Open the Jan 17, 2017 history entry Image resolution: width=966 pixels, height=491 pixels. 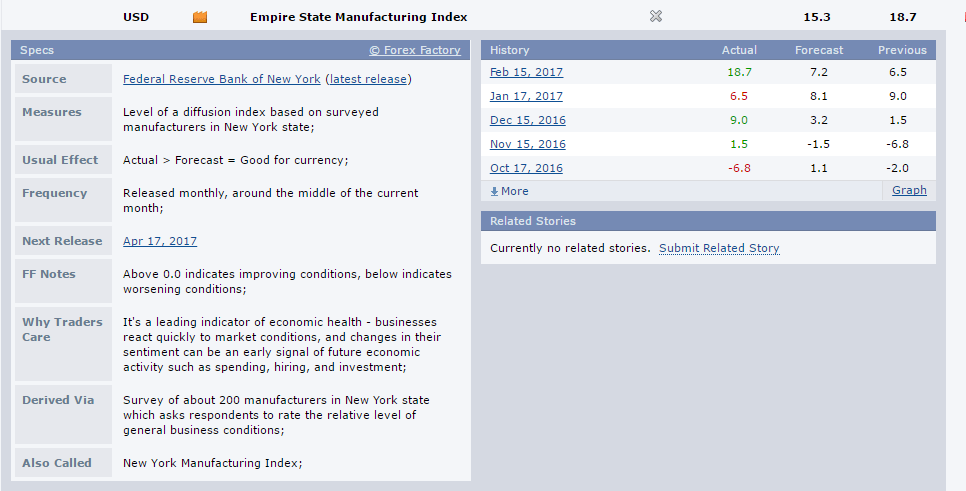click(526, 96)
